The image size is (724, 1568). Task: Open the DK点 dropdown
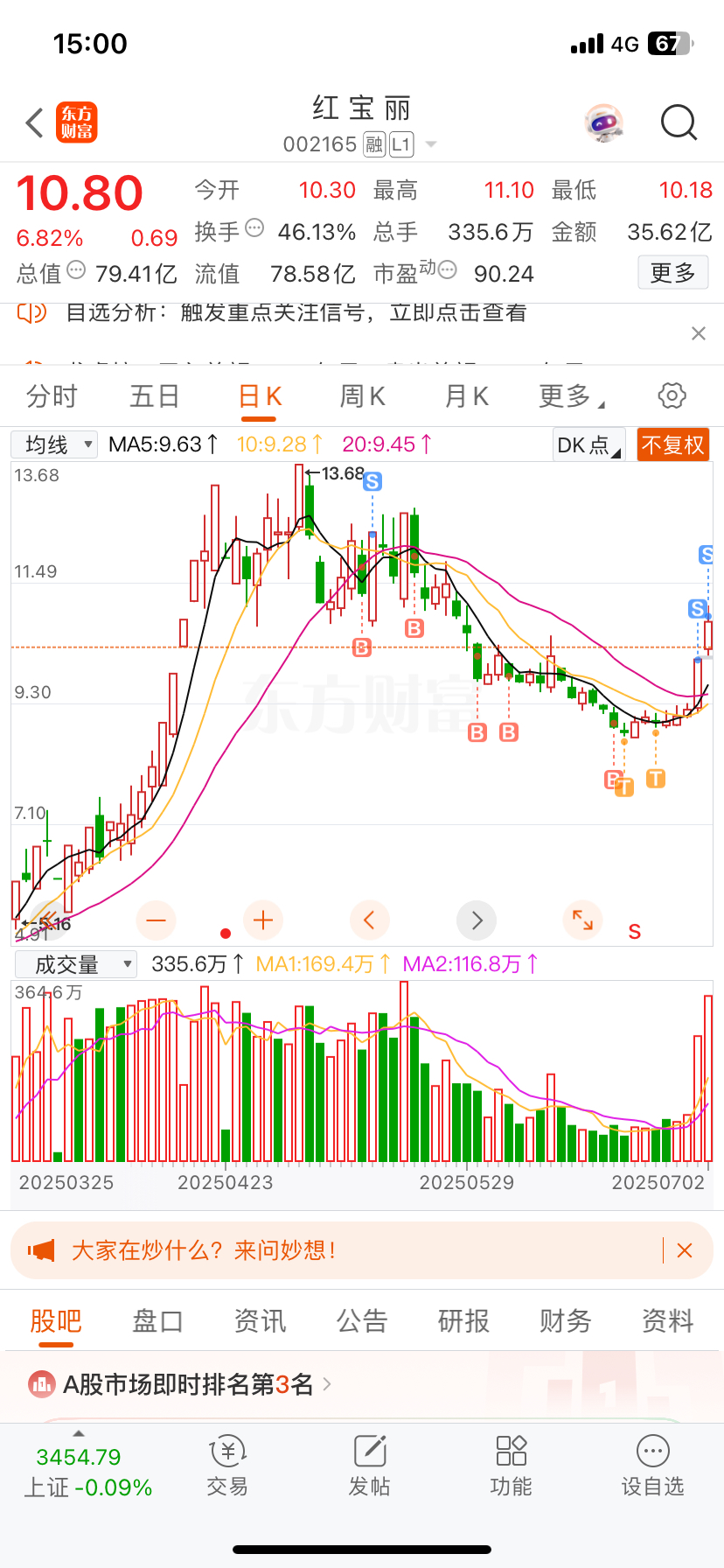click(589, 445)
